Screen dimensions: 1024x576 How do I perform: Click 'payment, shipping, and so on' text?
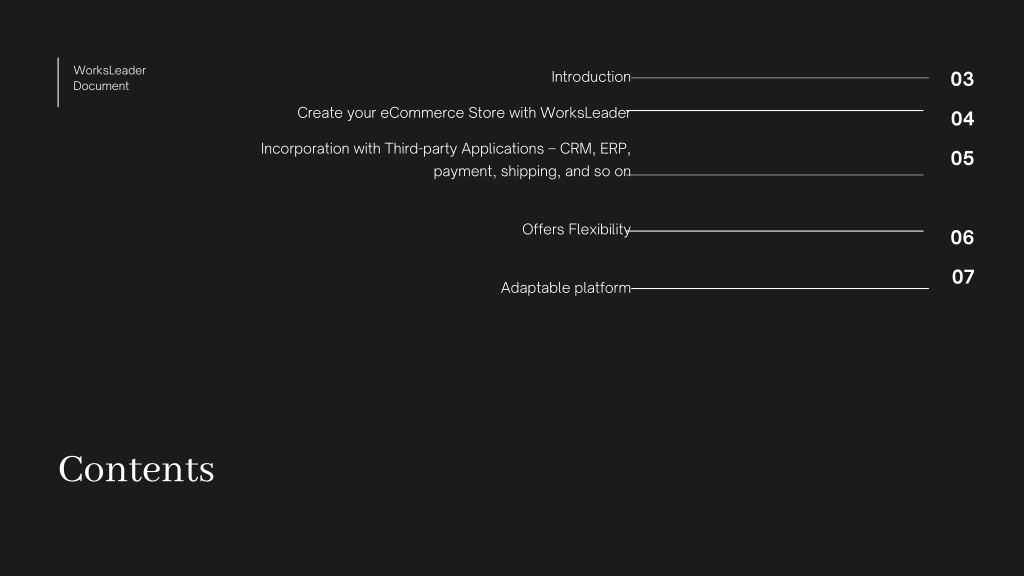pyautogui.click(x=532, y=172)
